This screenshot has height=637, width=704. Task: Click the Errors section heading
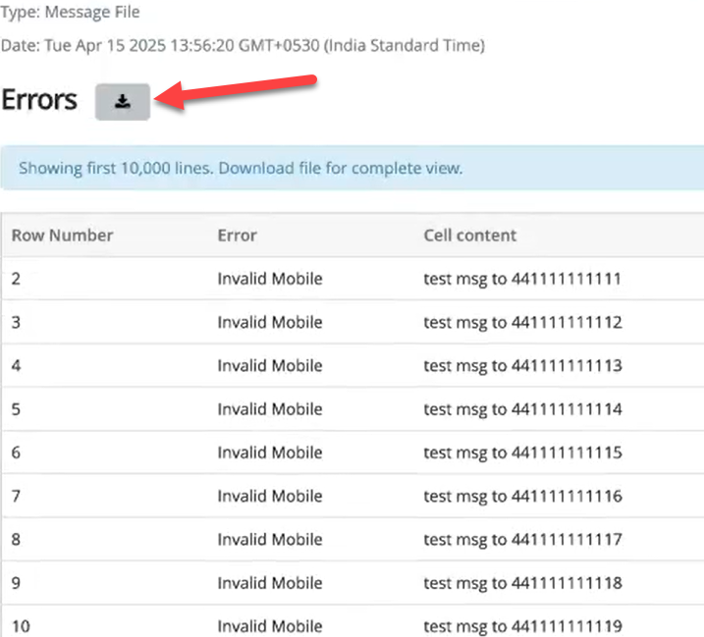point(39,100)
